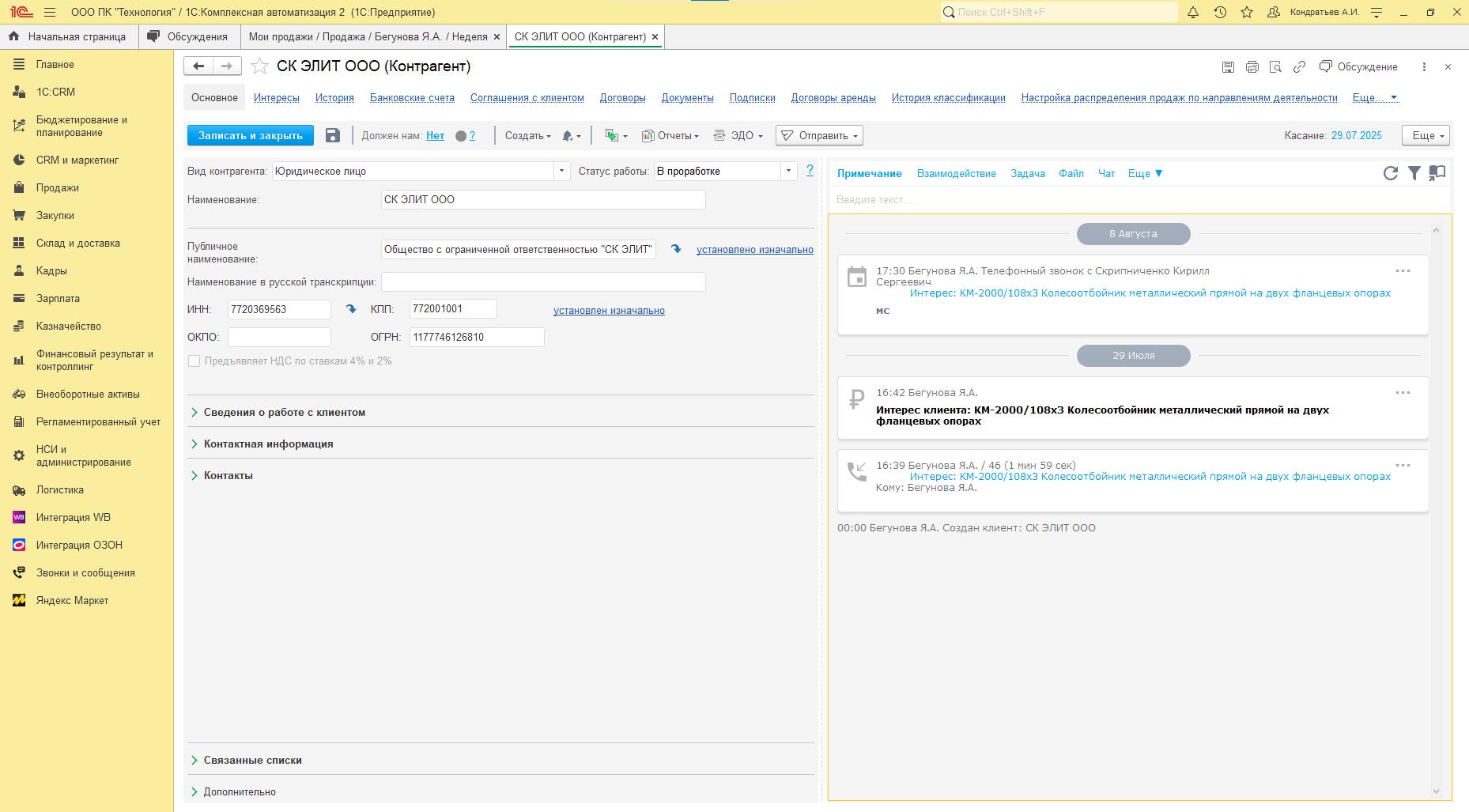Copy link using the chain icon
The image size is (1469, 812).
1299,67
